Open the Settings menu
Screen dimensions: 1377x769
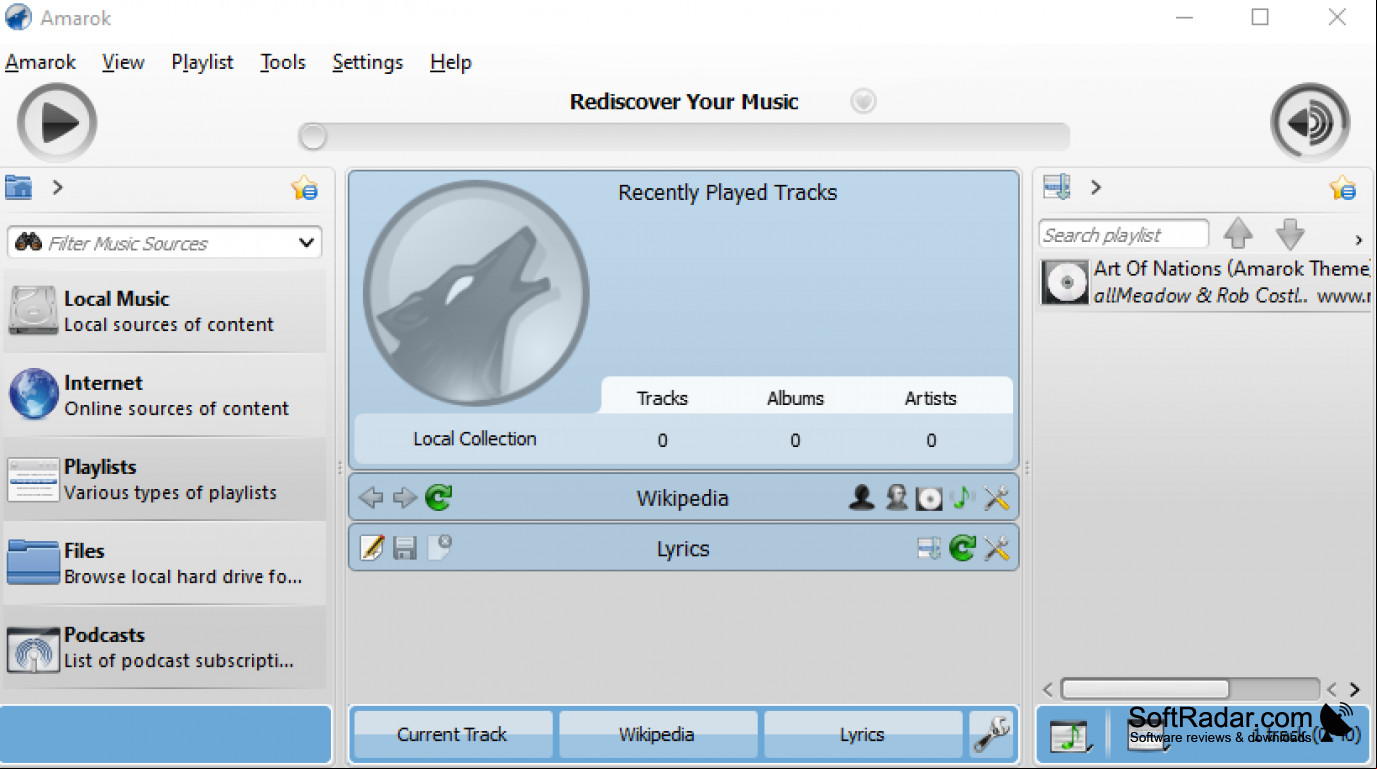(x=367, y=62)
